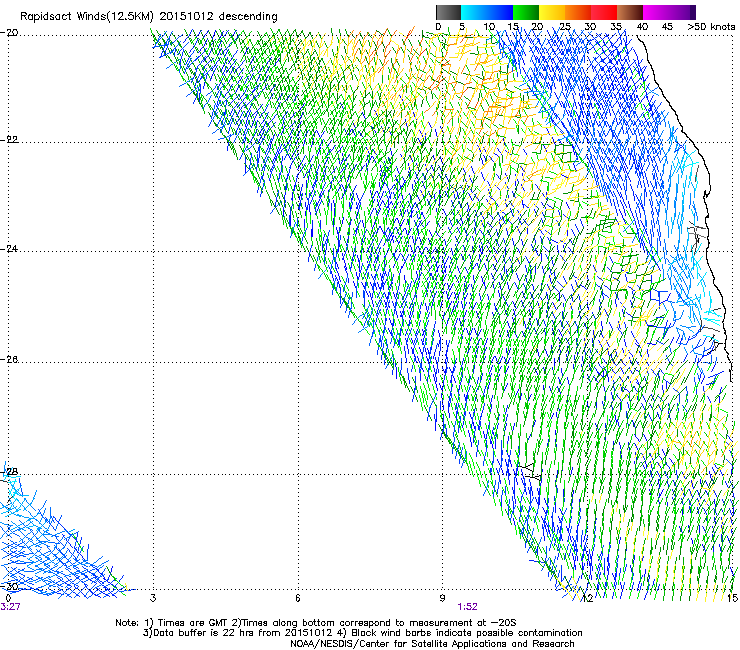Viewport: 740px width, 650px height.
Task: Select the brown 35-40 knots legend segment
Action: (630, 12)
